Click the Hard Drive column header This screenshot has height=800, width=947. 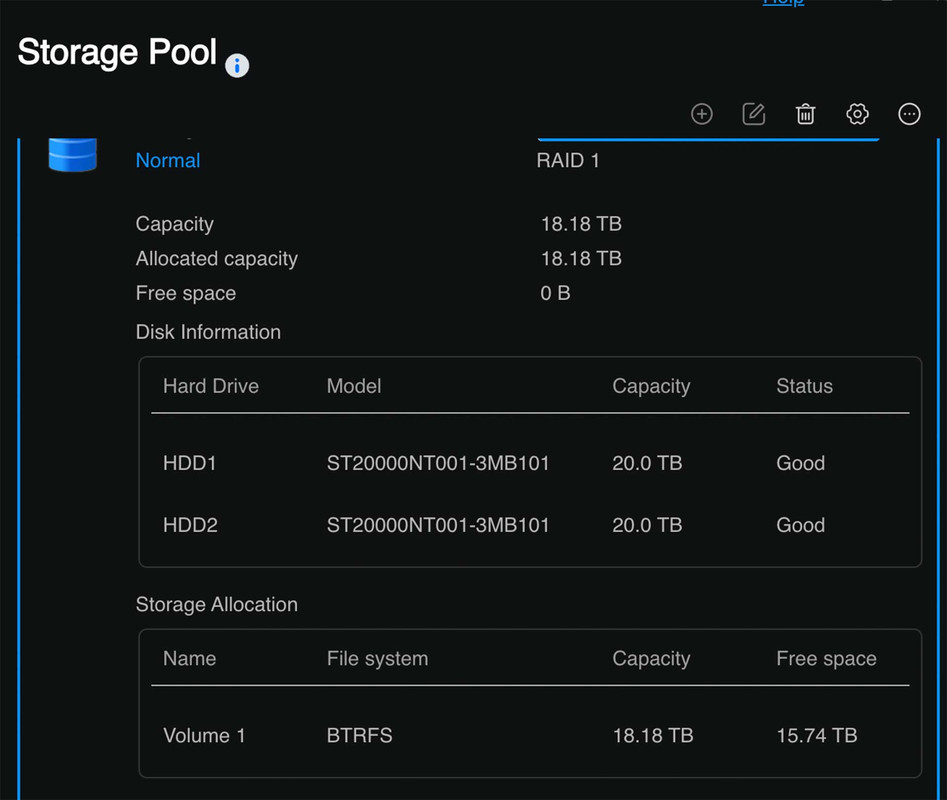point(211,386)
